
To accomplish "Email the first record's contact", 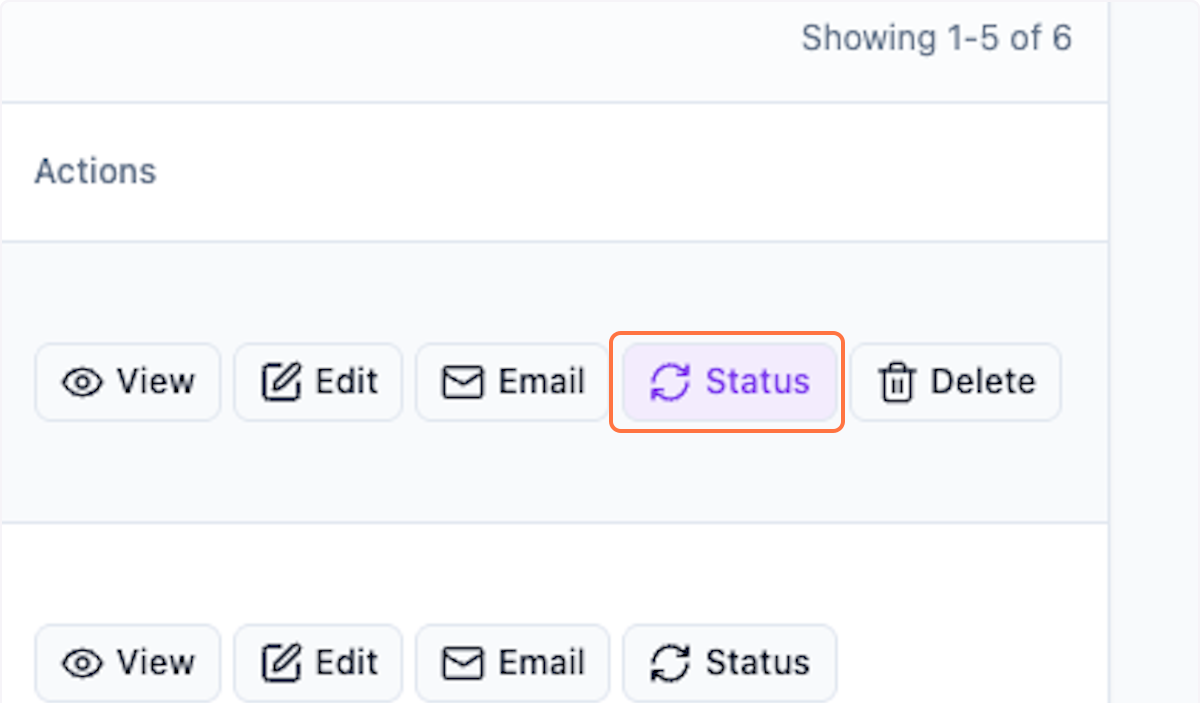I will [x=512, y=381].
